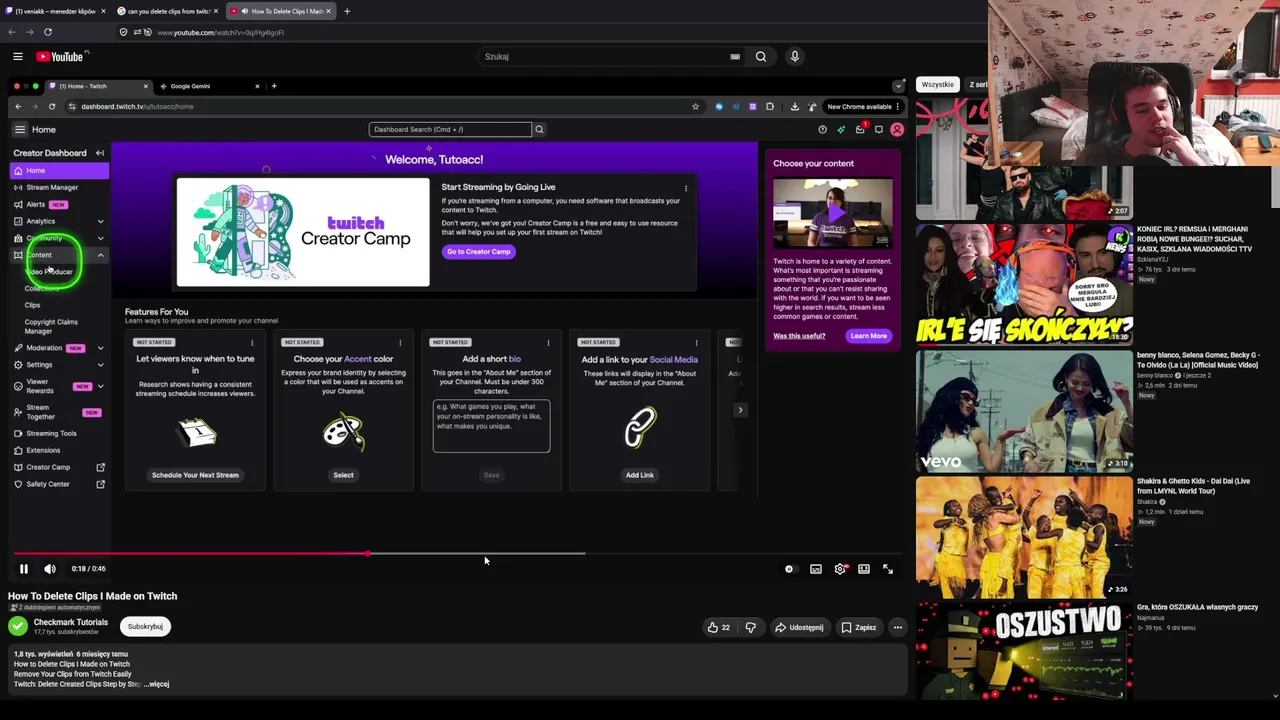Click the Dashboard Search input field
The height and width of the screenshot is (720, 1280).
pos(450,129)
